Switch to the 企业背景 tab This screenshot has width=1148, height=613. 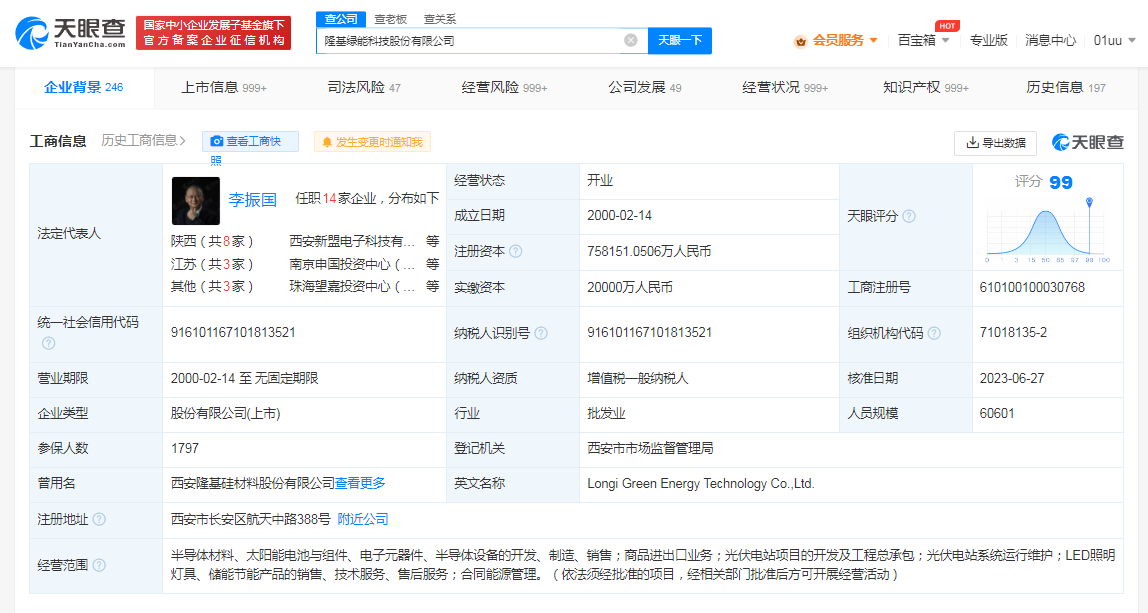(x=83, y=87)
